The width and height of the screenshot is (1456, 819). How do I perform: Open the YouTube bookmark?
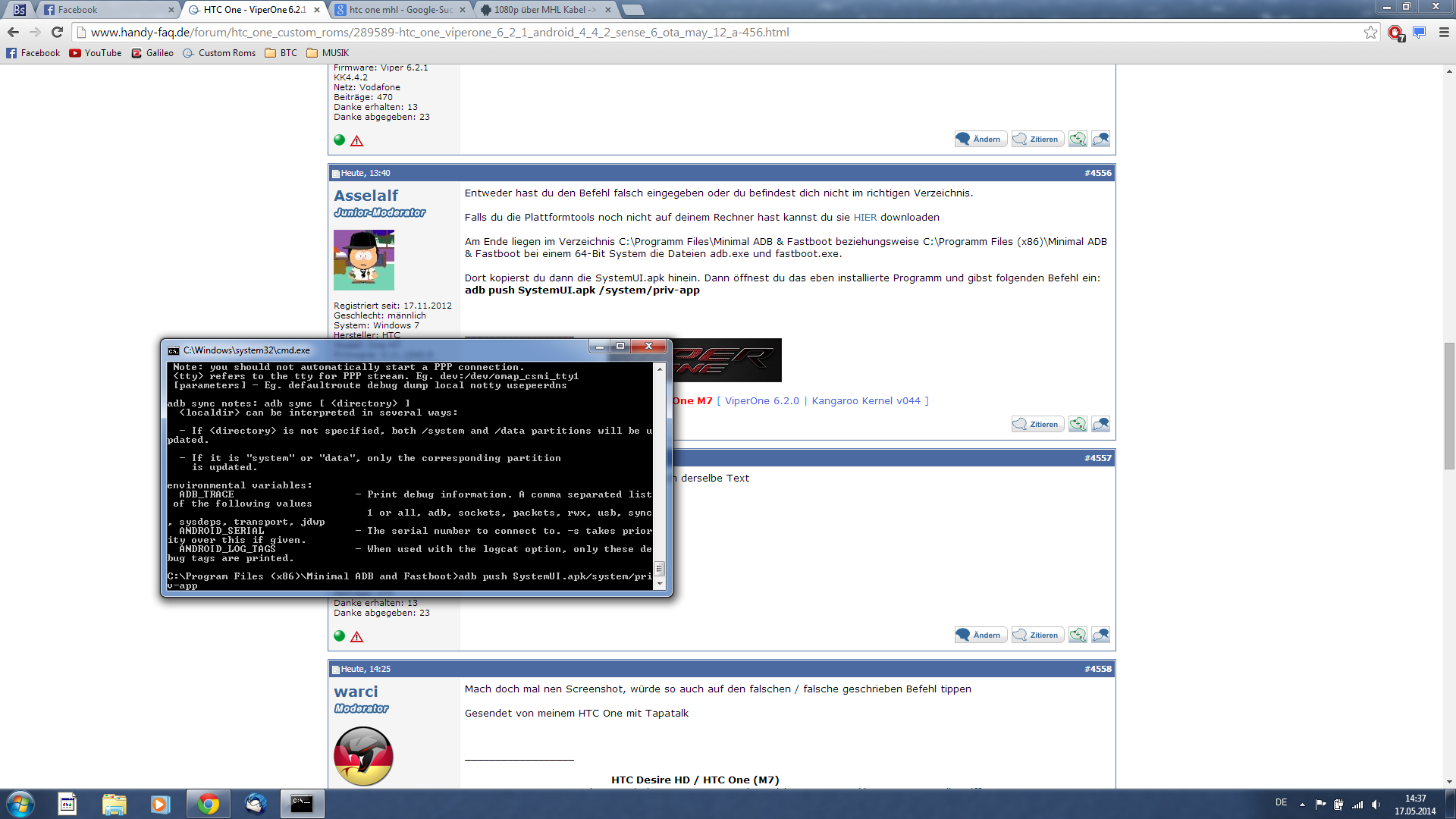pyautogui.click(x=96, y=53)
